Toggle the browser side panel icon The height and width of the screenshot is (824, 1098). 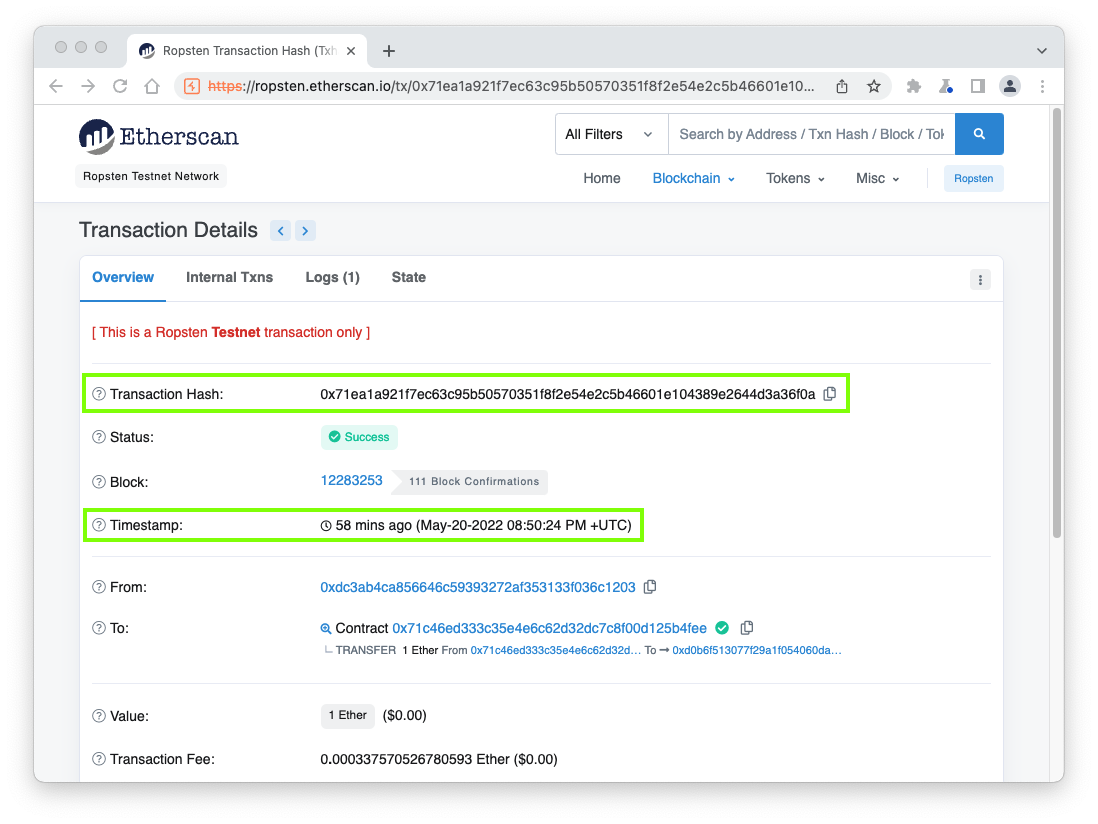(x=978, y=86)
